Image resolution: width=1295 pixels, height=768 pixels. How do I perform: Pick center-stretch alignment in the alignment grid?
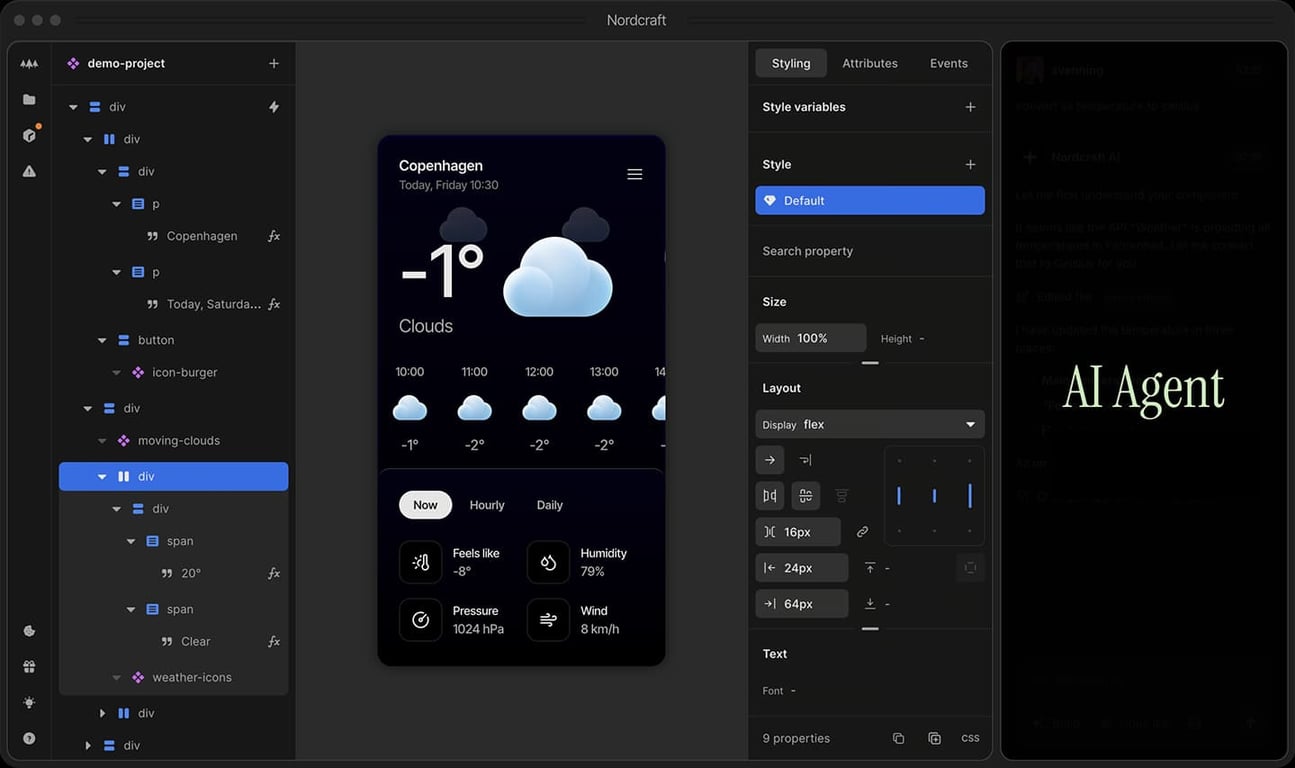tap(934, 495)
